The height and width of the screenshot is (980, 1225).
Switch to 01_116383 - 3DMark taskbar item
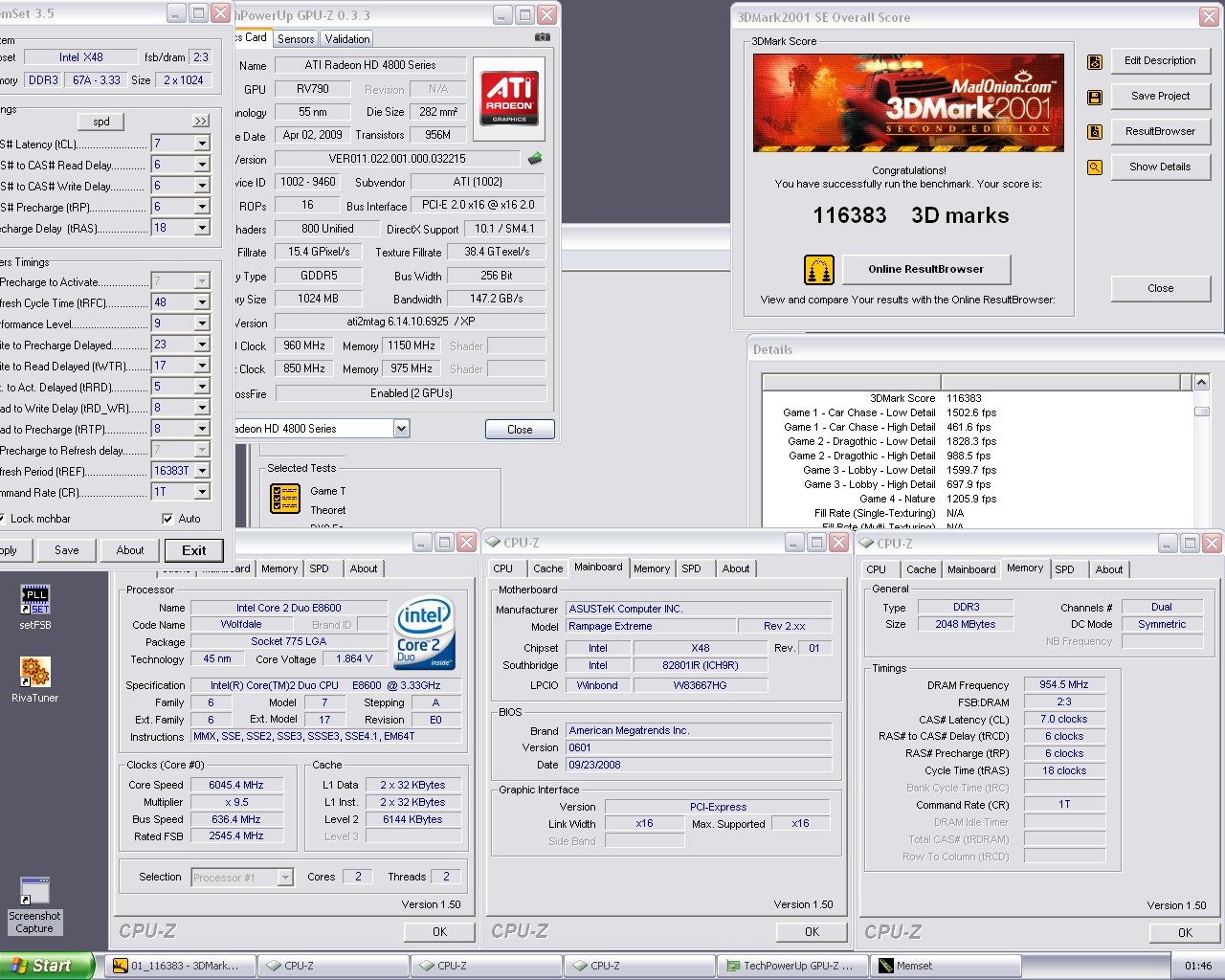click(x=180, y=966)
